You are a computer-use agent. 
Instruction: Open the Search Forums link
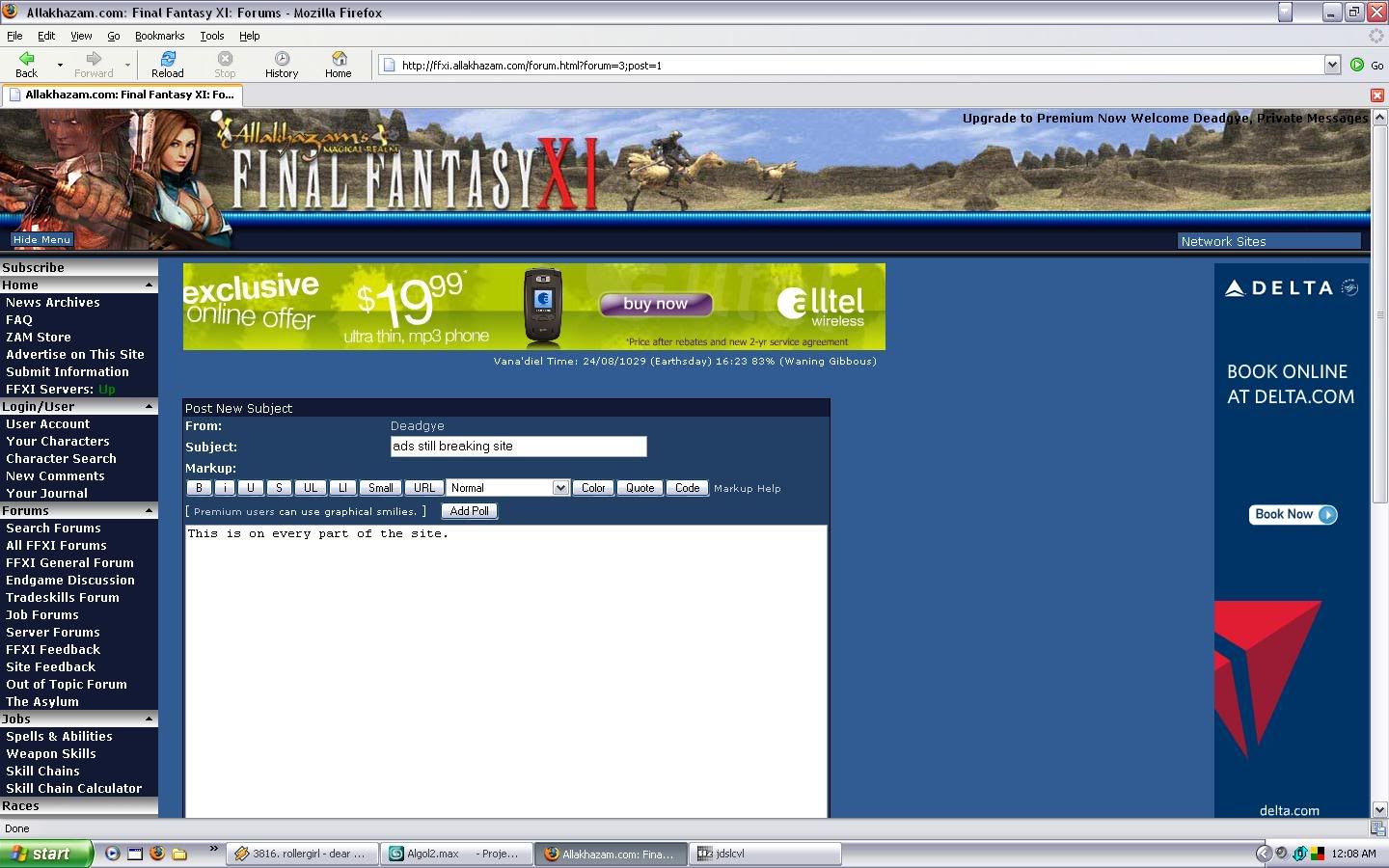click(53, 529)
